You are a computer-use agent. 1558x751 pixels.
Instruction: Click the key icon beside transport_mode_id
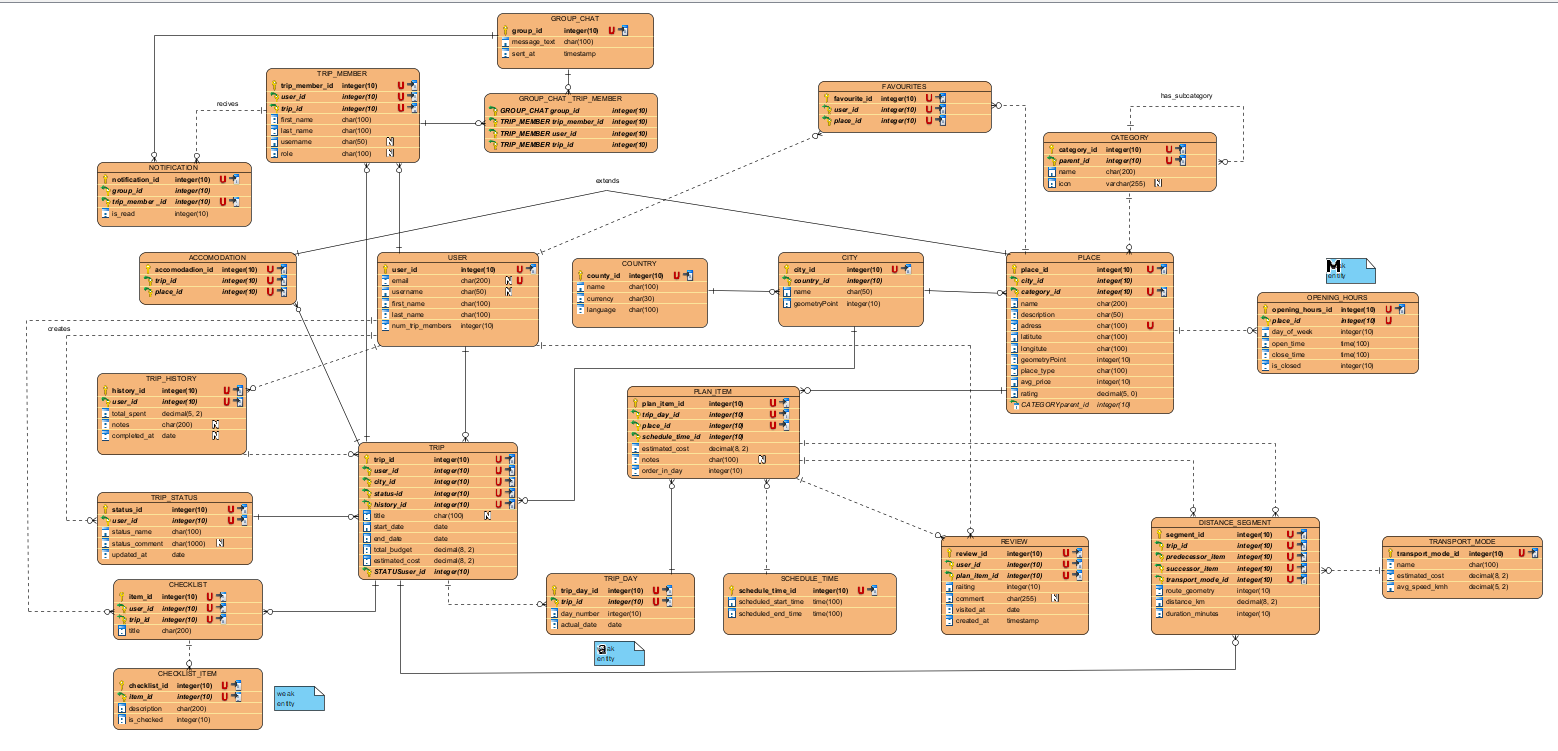click(x=1389, y=553)
